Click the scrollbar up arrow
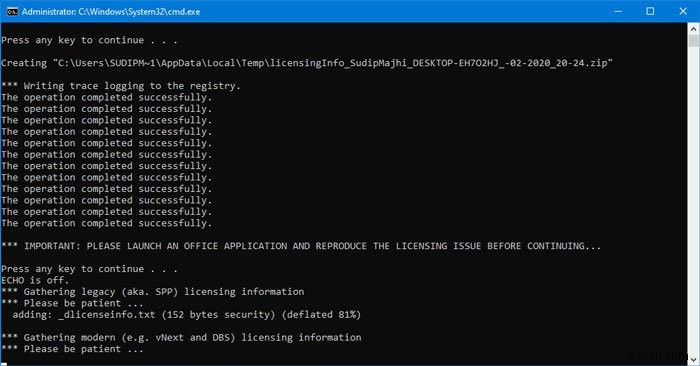 click(x=693, y=29)
